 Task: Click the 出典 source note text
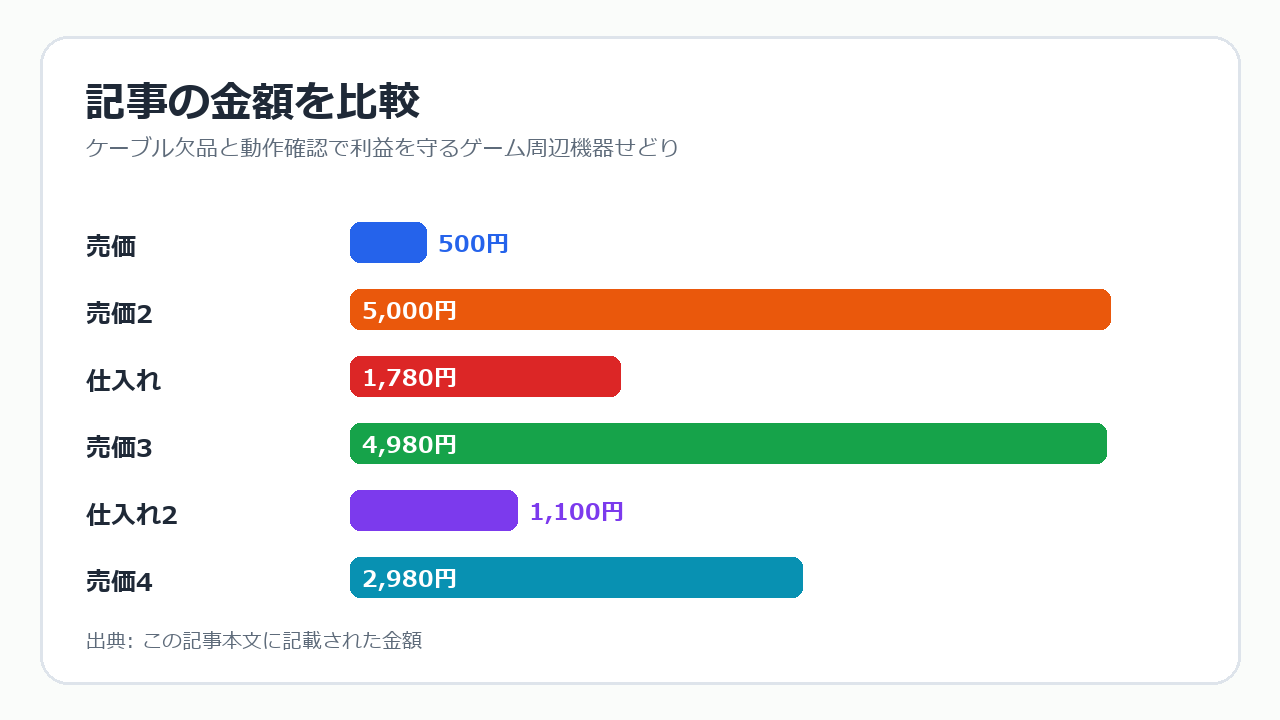[x=254, y=640]
